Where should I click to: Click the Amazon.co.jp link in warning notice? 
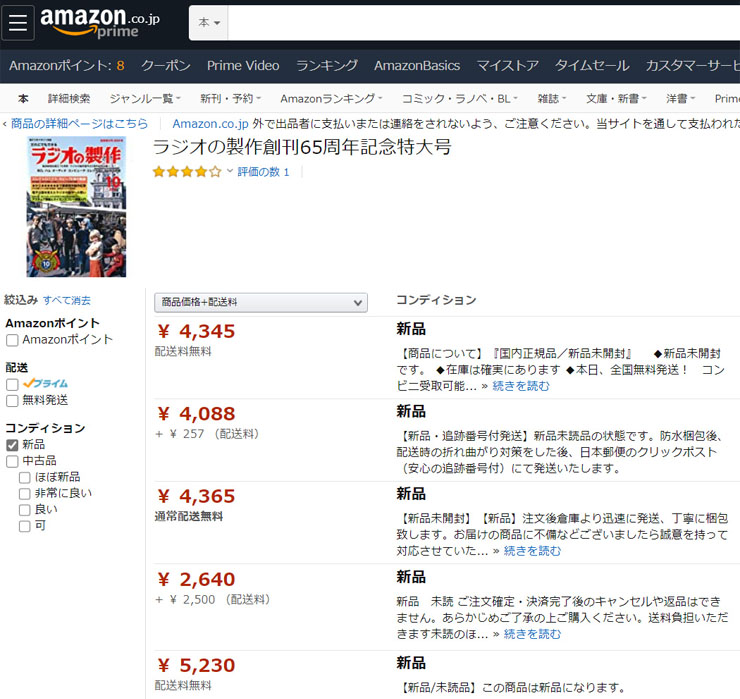pyautogui.click(x=210, y=124)
